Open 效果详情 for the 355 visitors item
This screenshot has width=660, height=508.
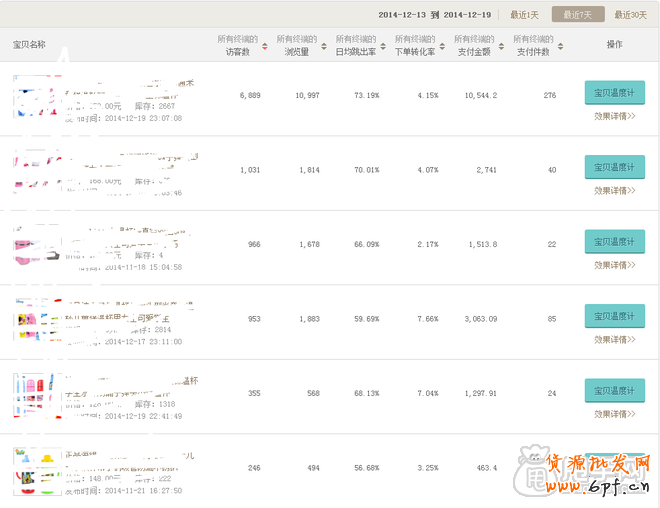coord(614,413)
